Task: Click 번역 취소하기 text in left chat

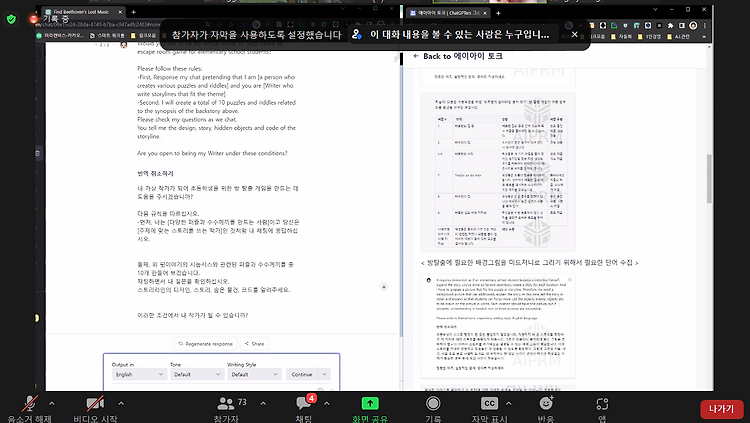Action: pos(155,173)
